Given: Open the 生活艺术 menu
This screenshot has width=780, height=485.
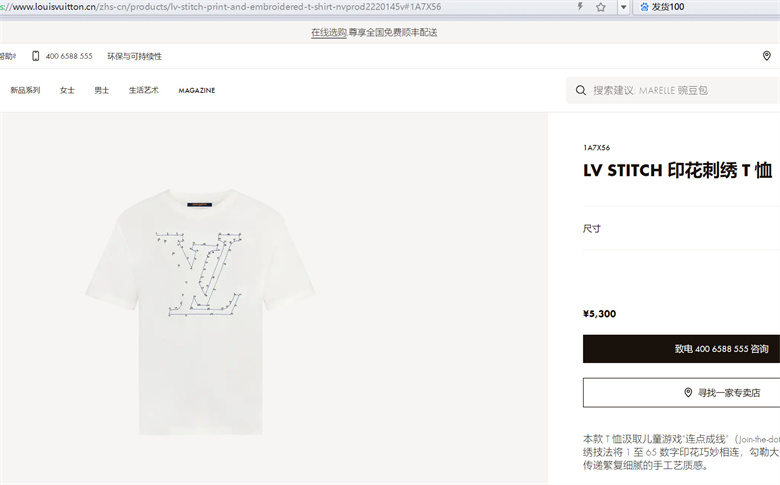Looking at the screenshot, I should click(x=143, y=90).
